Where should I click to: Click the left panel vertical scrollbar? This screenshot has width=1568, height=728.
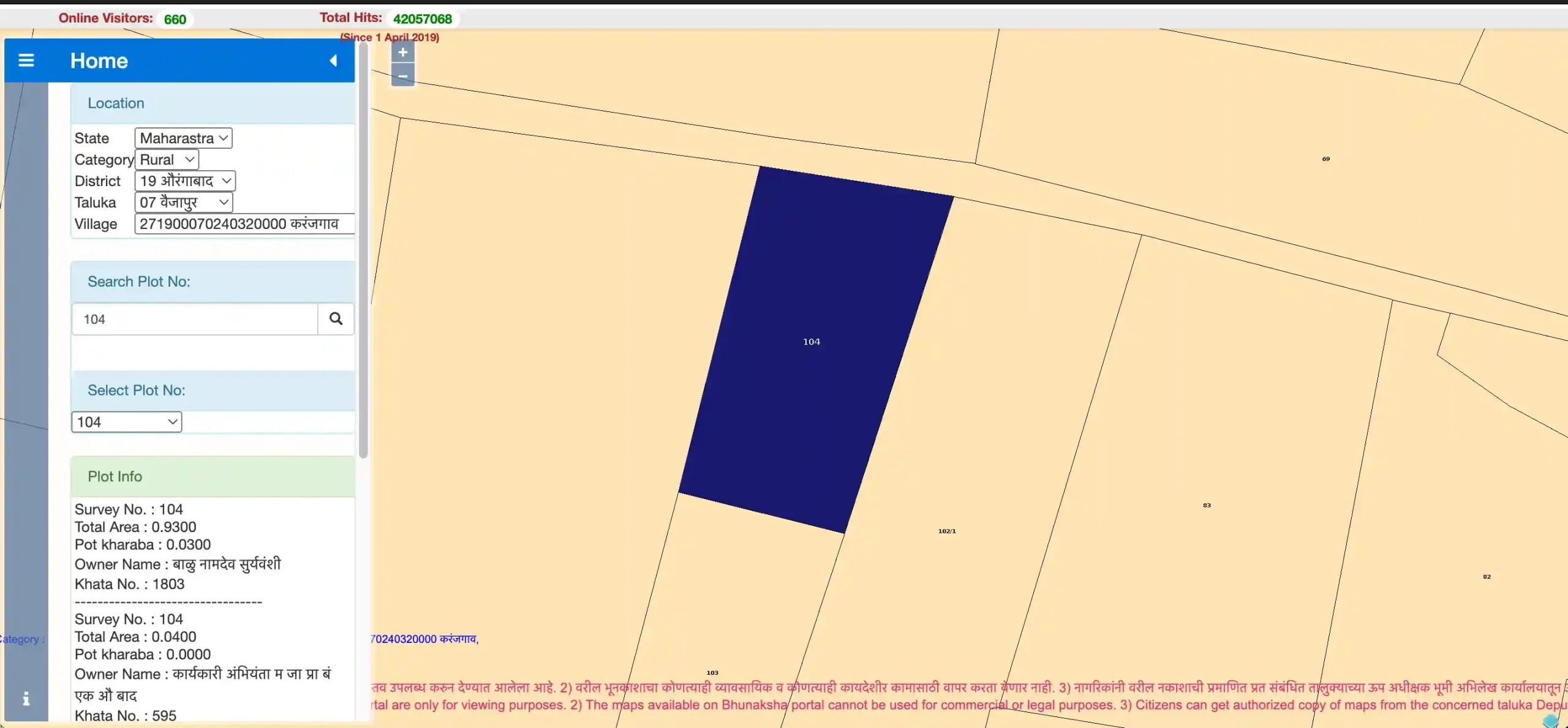[363, 251]
